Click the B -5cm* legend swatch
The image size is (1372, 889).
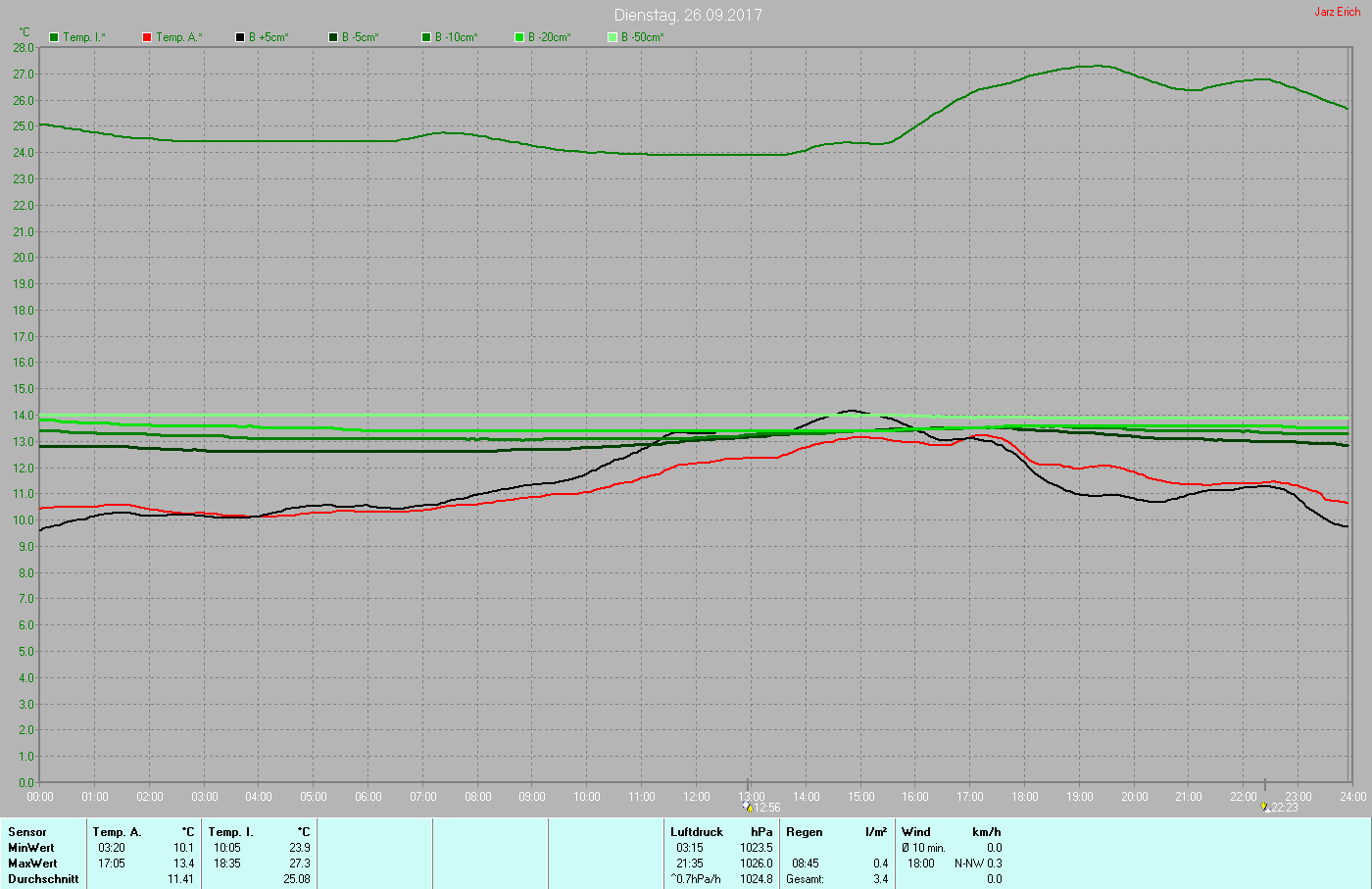[333, 37]
